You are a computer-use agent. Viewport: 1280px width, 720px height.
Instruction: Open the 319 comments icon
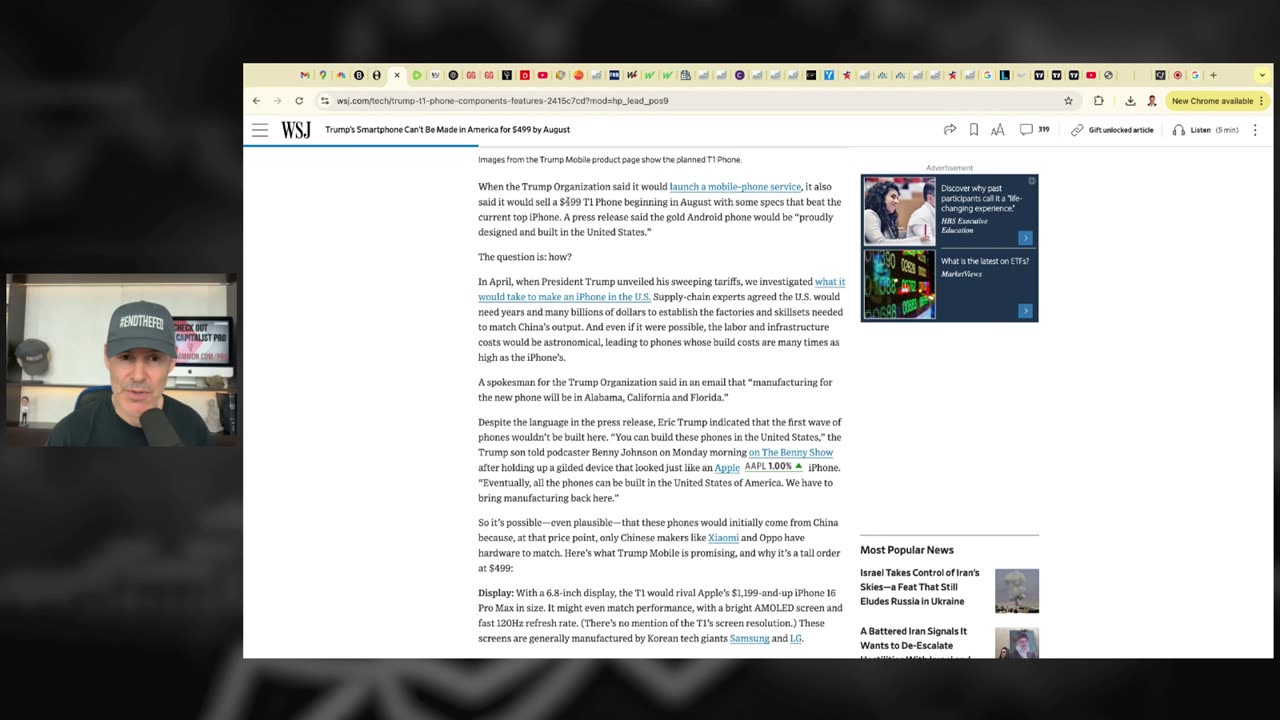click(1026, 130)
